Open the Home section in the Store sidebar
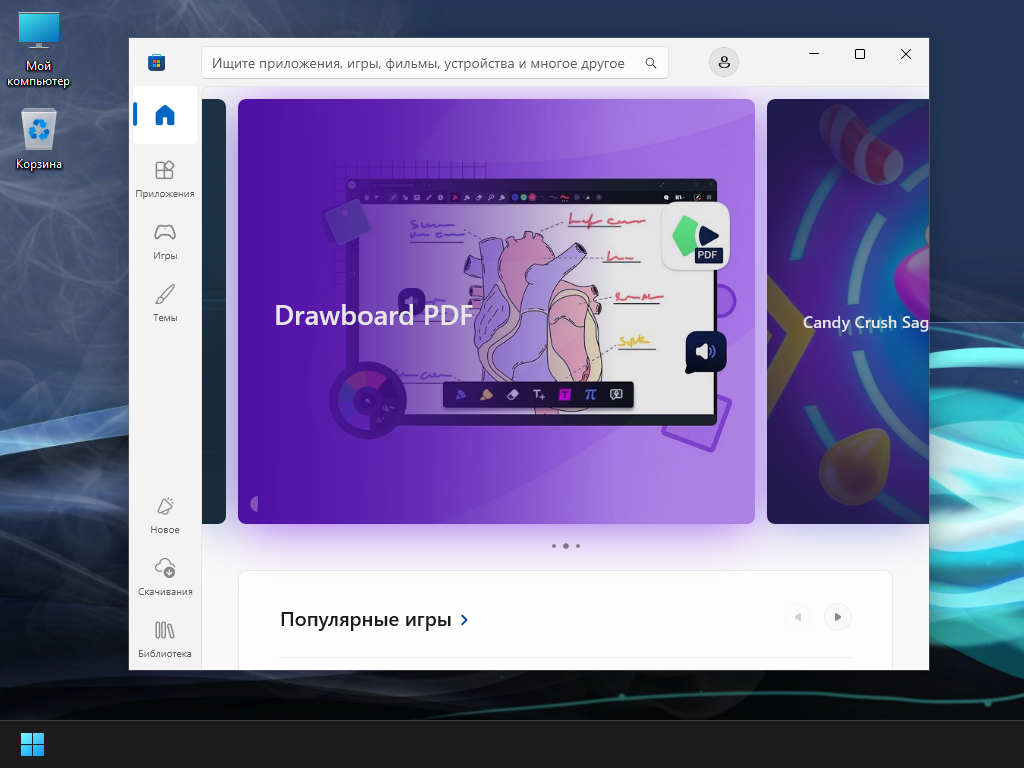 165,115
